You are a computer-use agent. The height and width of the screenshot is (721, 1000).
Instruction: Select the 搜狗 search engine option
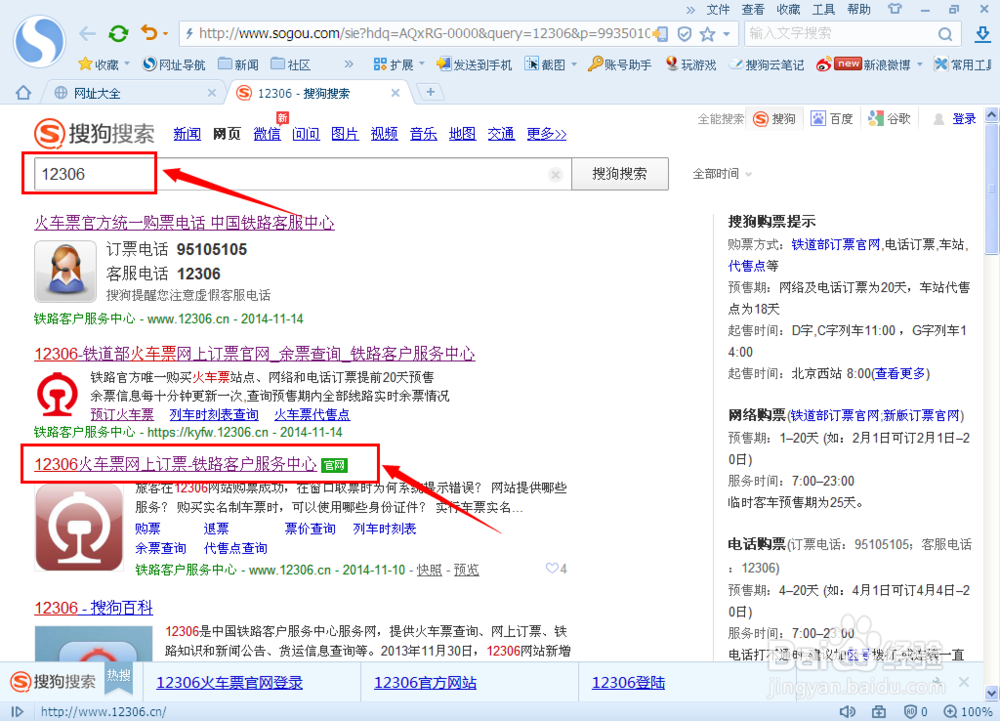(775, 119)
